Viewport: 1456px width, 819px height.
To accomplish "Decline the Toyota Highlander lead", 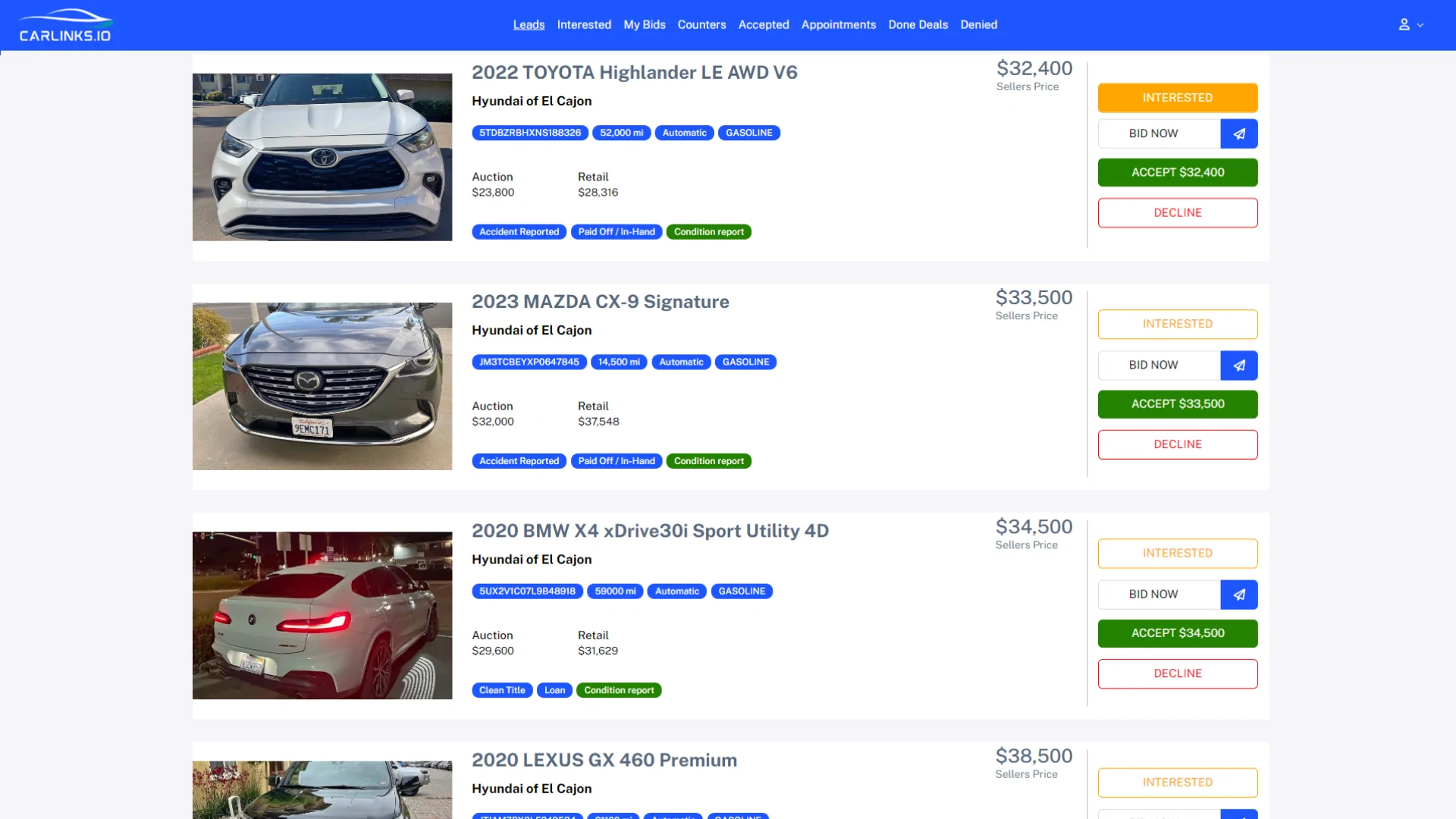I will pos(1178,213).
